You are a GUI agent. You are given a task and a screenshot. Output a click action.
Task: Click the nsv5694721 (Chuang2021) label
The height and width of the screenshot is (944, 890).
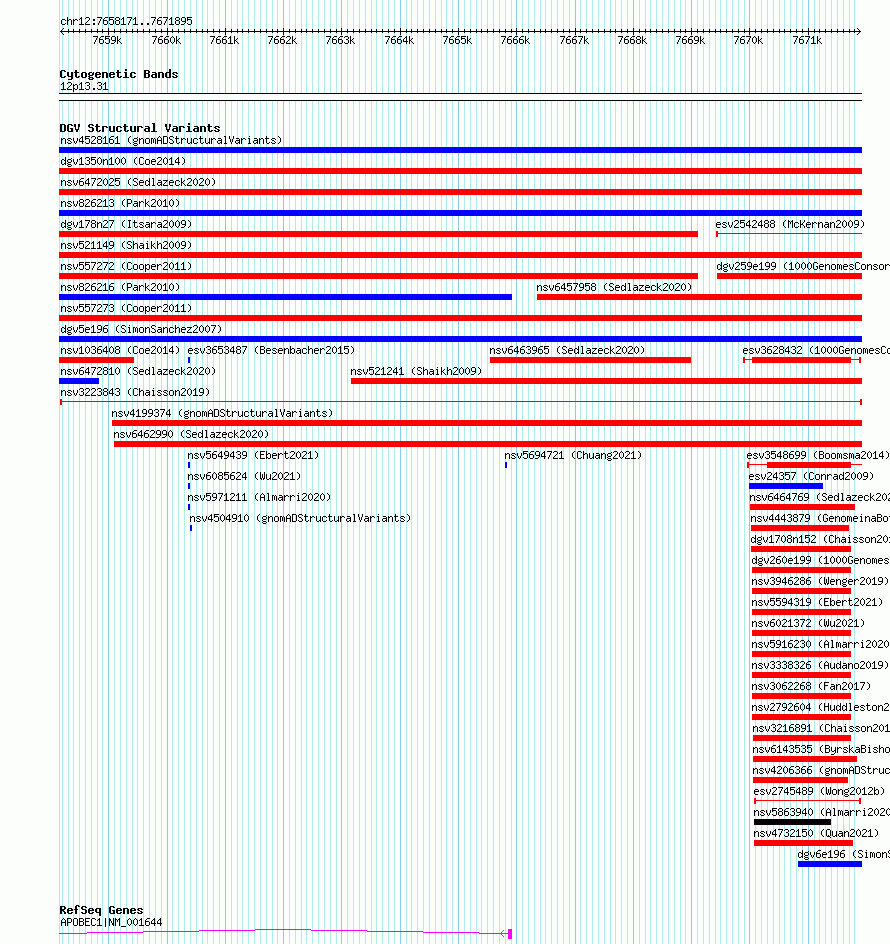coord(573,456)
